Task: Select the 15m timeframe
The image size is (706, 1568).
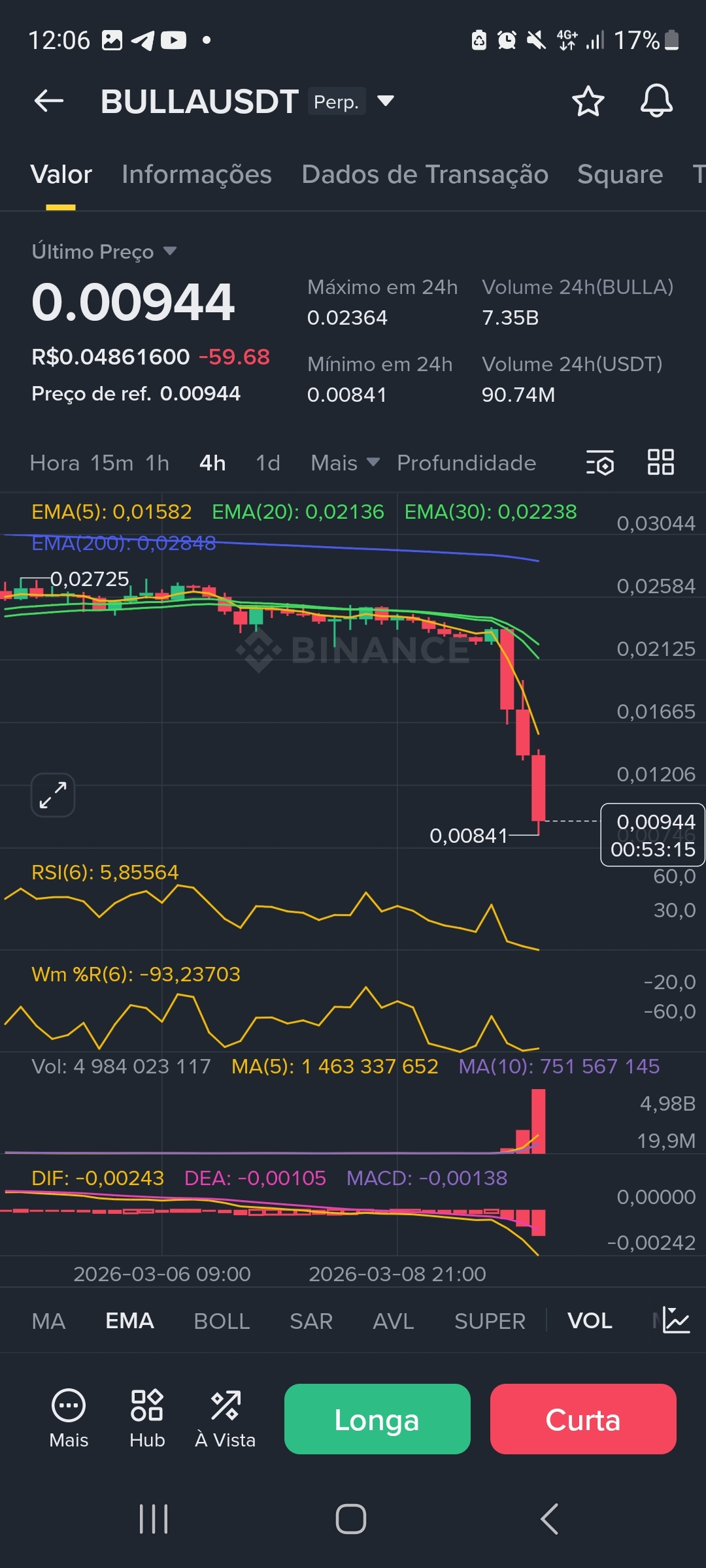Action: (112, 463)
